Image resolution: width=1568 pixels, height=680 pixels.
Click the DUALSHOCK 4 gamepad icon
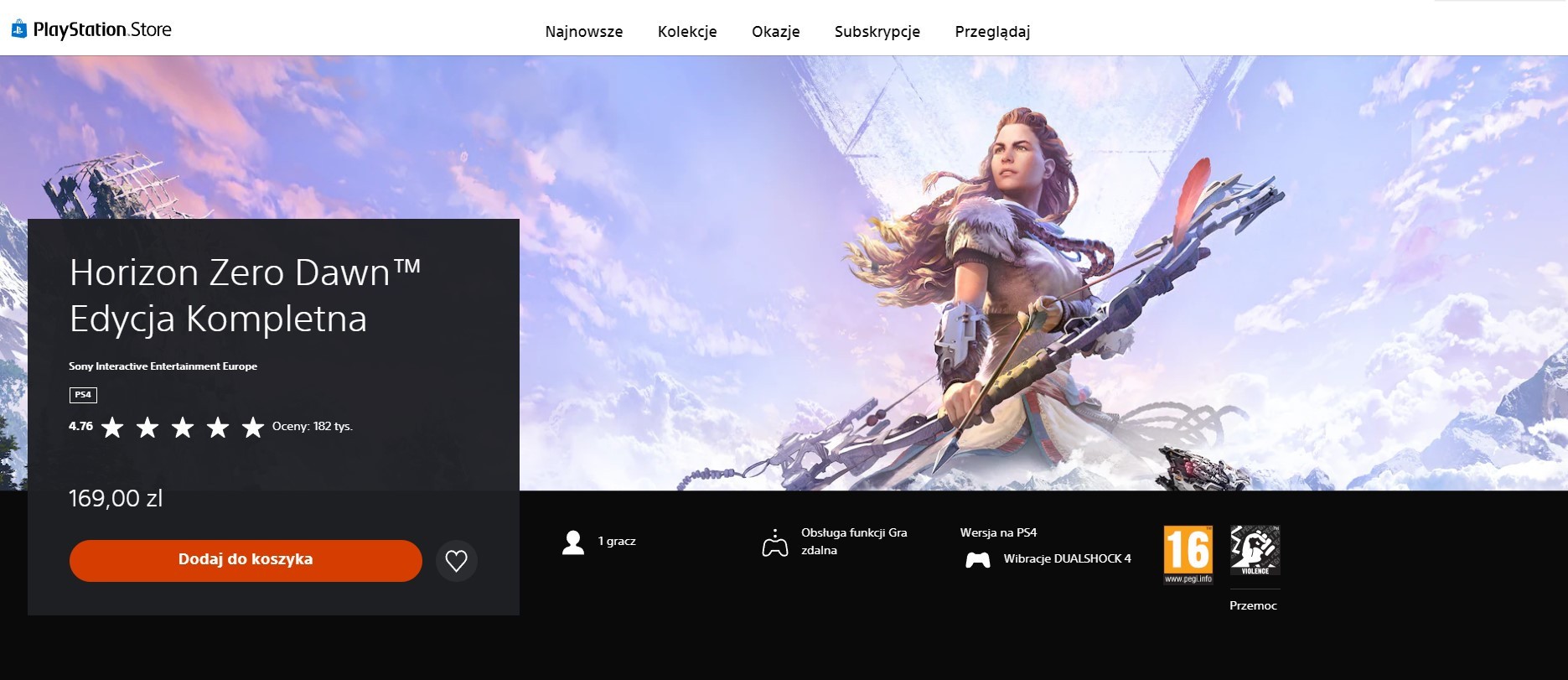tap(978, 559)
